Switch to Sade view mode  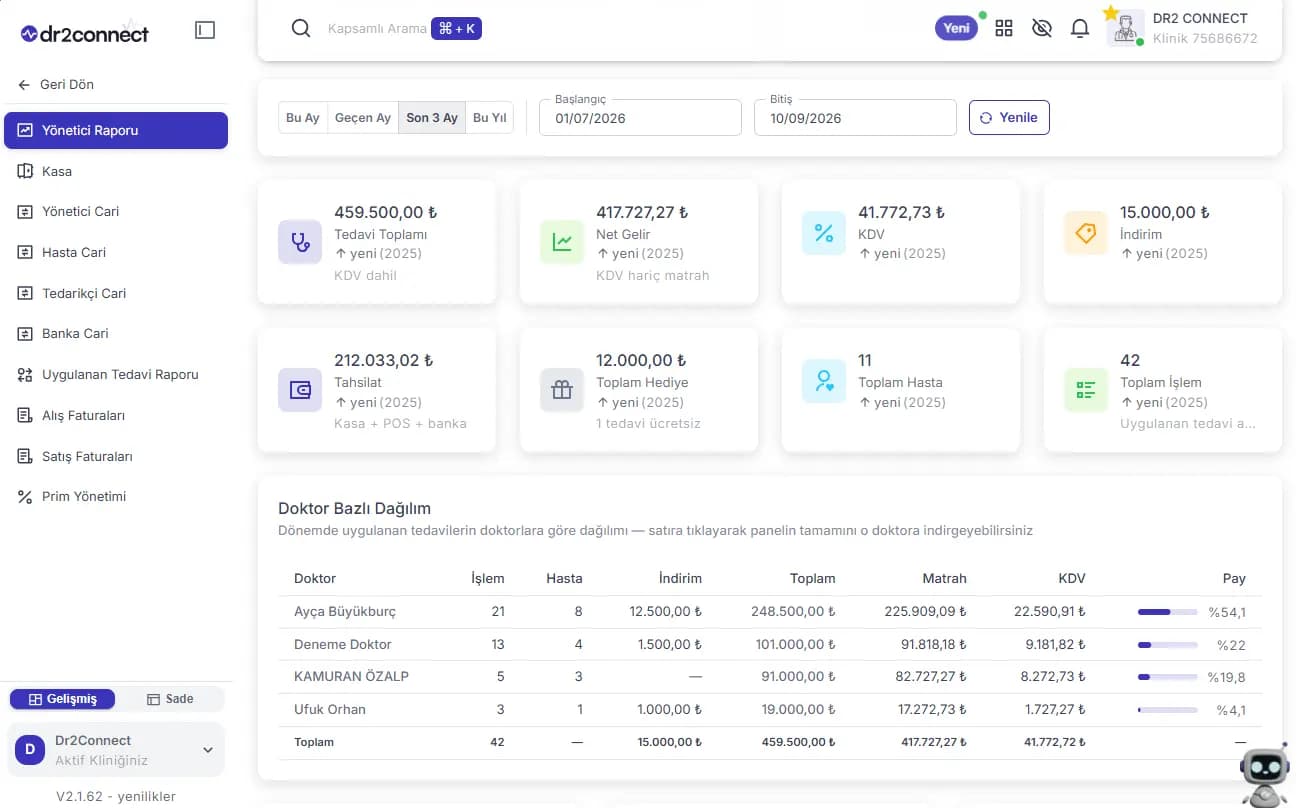(170, 699)
